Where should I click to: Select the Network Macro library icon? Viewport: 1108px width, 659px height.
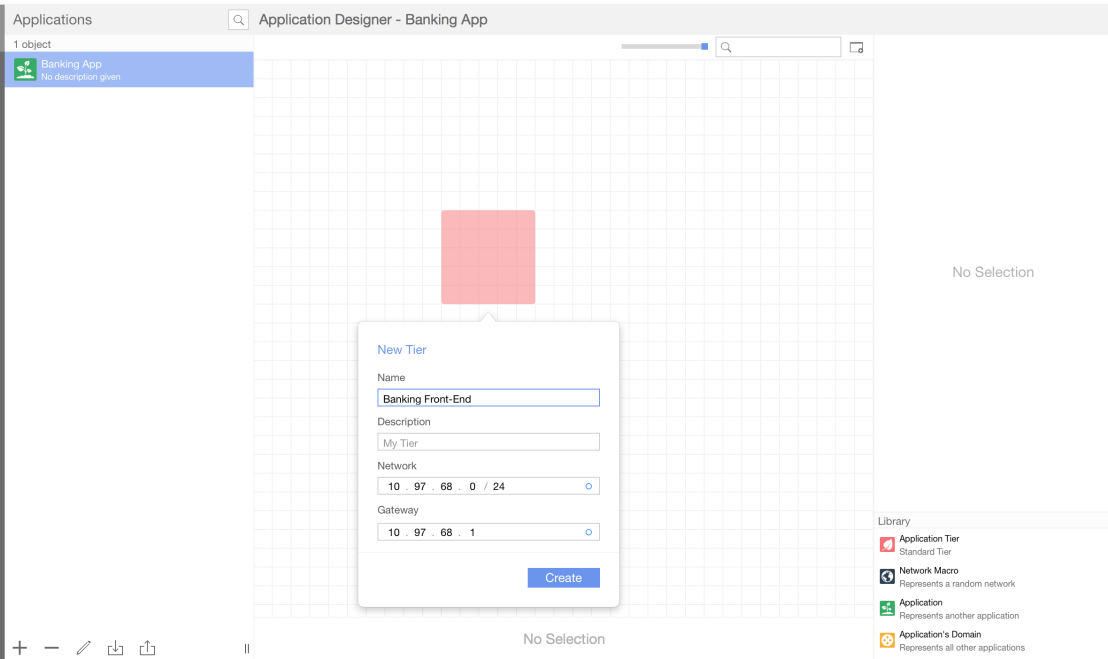pyautogui.click(x=887, y=577)
